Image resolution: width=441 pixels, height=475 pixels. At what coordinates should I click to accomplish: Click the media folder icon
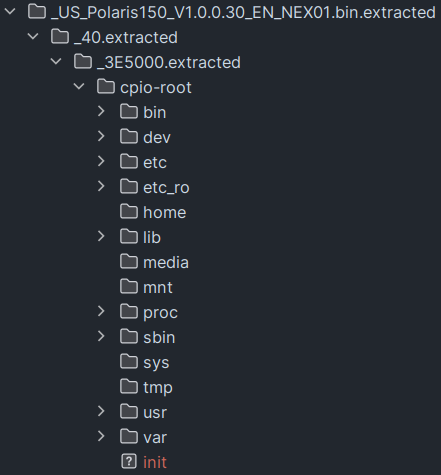pyautogui.click(x=129, y=262)
